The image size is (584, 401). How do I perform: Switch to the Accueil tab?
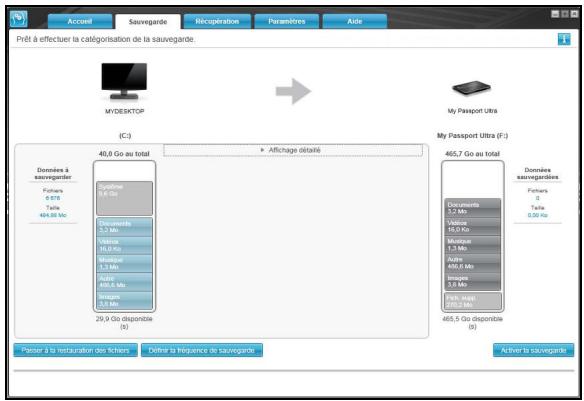tap(80, 22)
